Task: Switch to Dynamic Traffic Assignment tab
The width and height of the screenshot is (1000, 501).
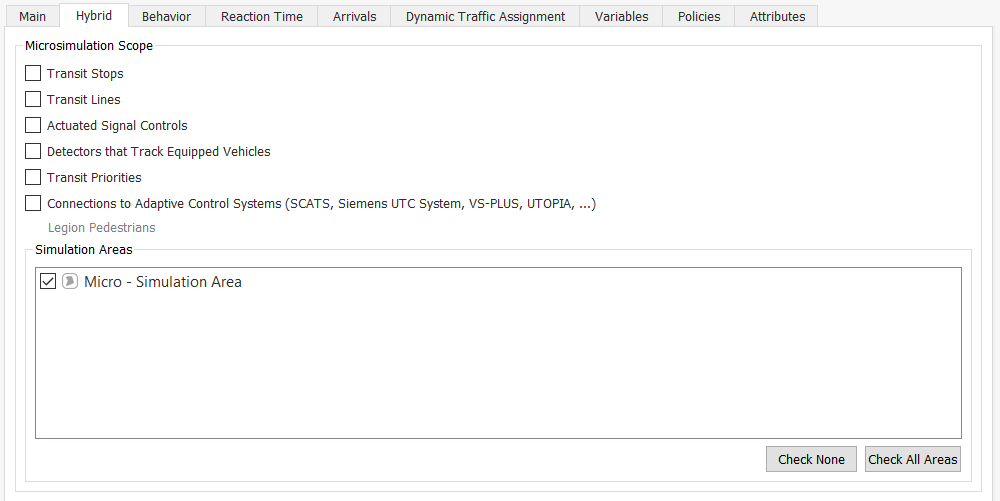Action: click(485, 16)
